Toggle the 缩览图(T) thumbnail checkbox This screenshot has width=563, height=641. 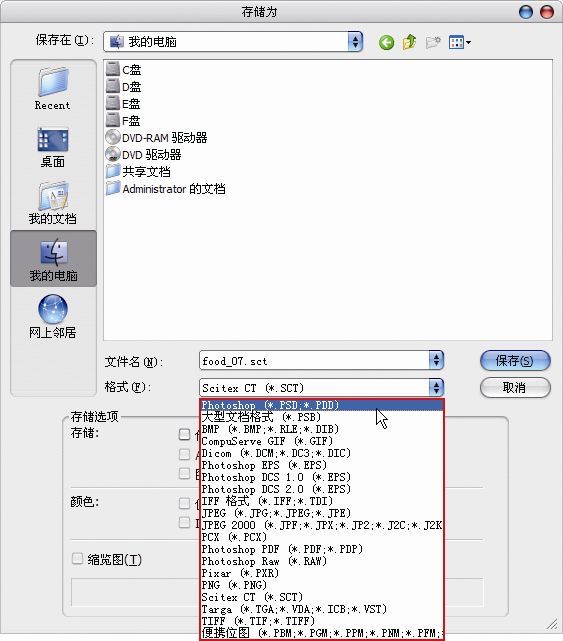pyautogui.click(x=77, y=558)
